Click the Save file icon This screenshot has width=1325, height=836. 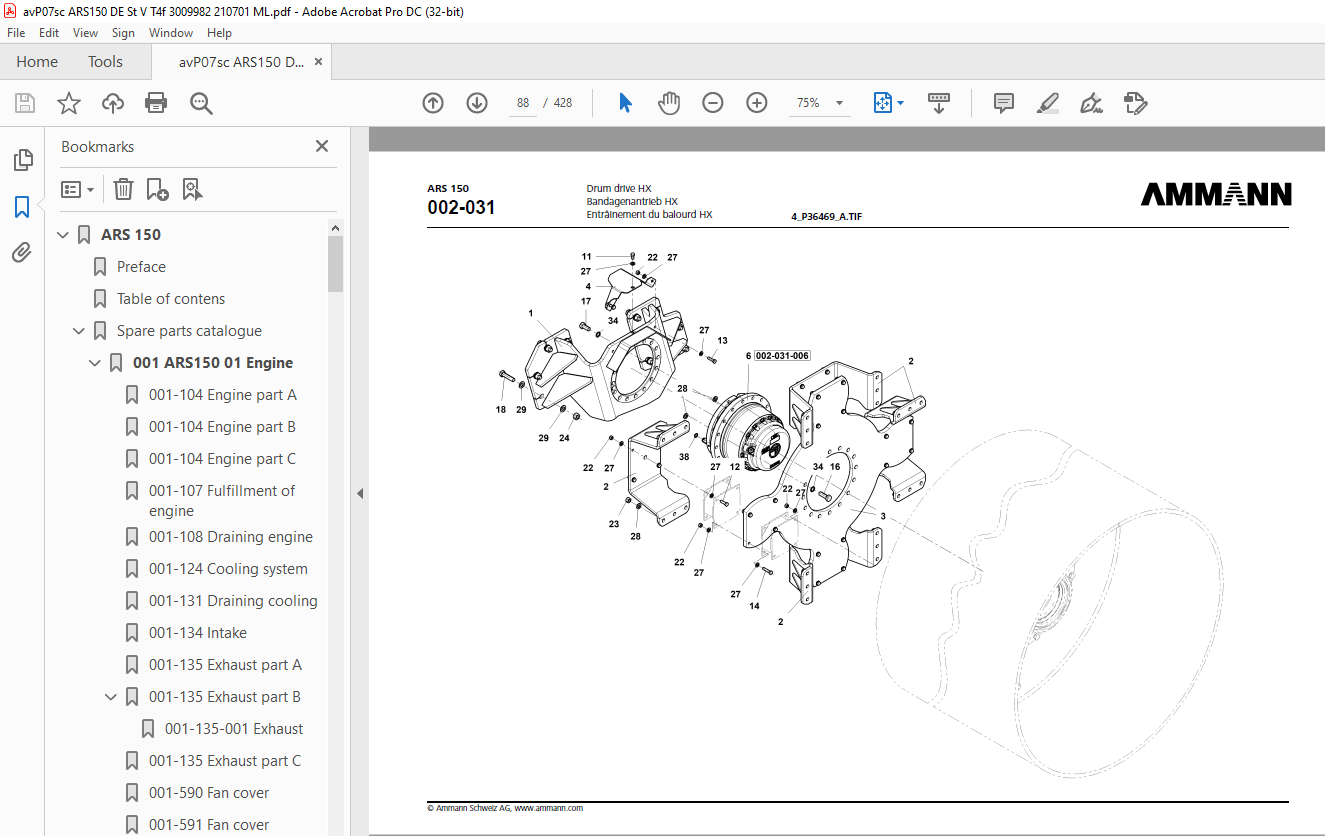[x=25, y=103]
